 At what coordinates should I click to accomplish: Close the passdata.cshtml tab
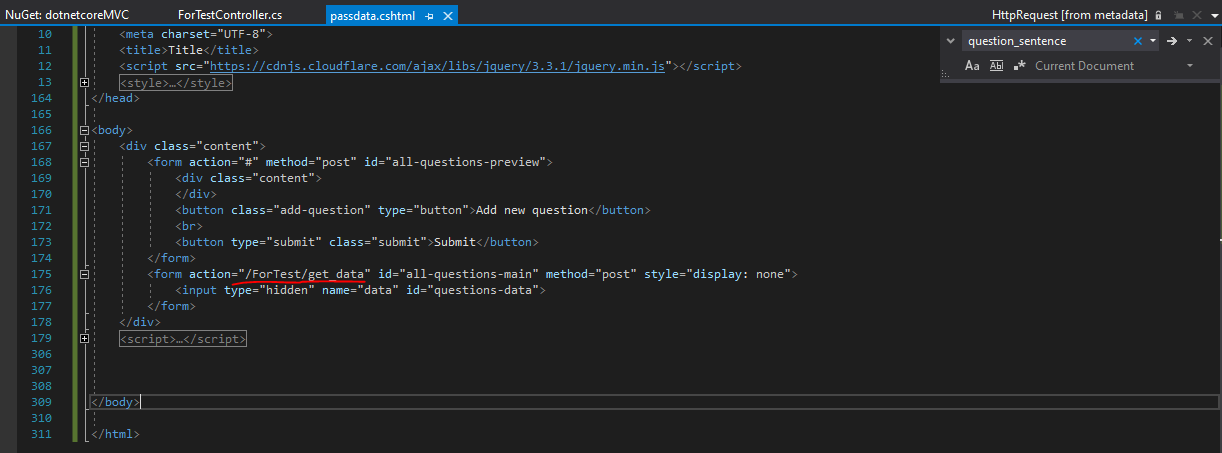[x=447, y=16]
